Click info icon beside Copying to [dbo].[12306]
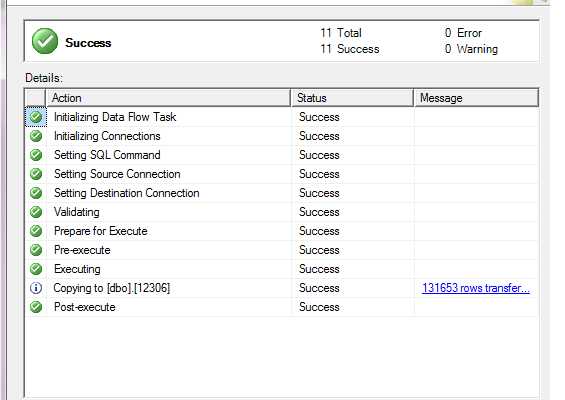Viewport: 565px width, 400px height. pyautogui.click(x=36, y=288)
